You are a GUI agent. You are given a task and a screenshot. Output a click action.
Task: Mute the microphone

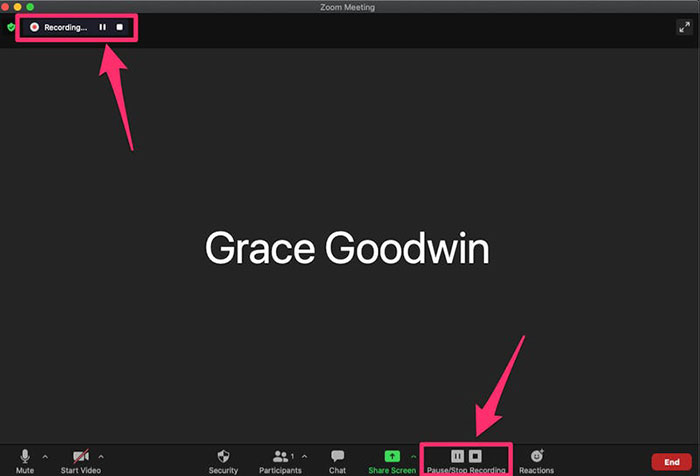click(x=24, y=457)
